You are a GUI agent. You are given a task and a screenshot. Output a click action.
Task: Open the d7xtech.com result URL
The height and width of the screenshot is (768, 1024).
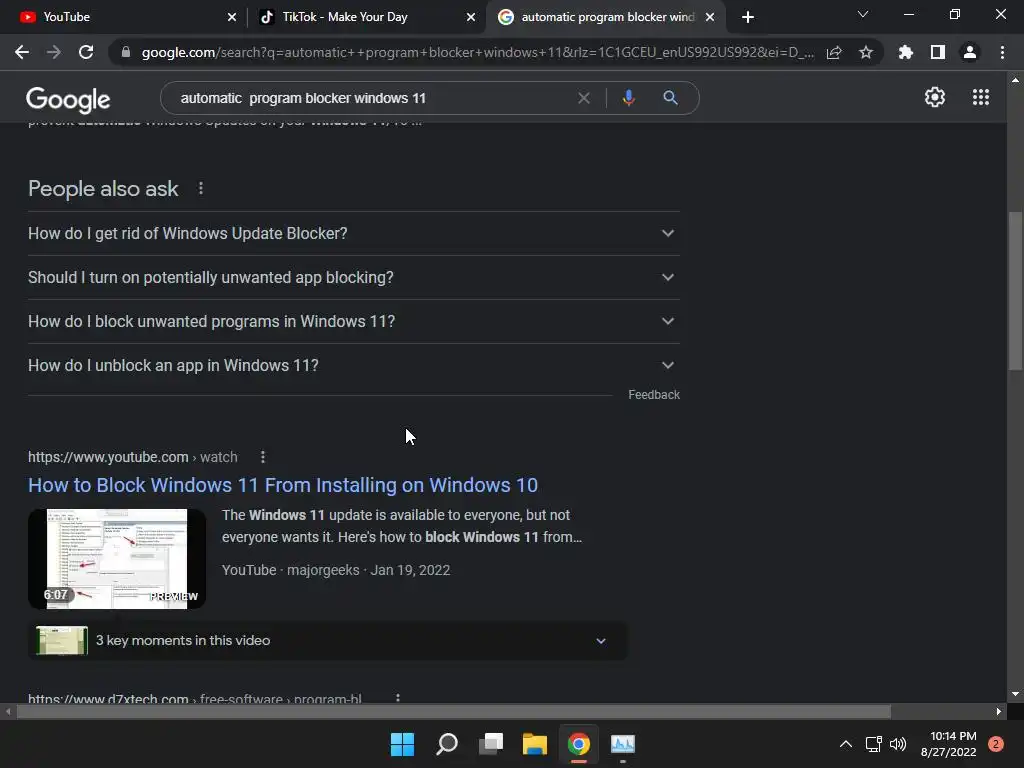(x=195, y=698)
